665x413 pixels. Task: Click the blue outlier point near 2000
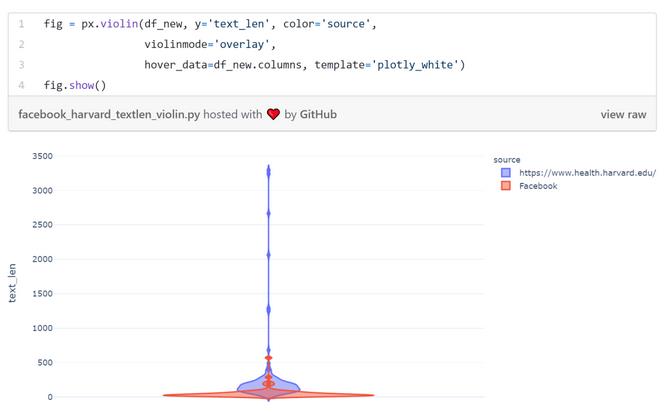268,255
